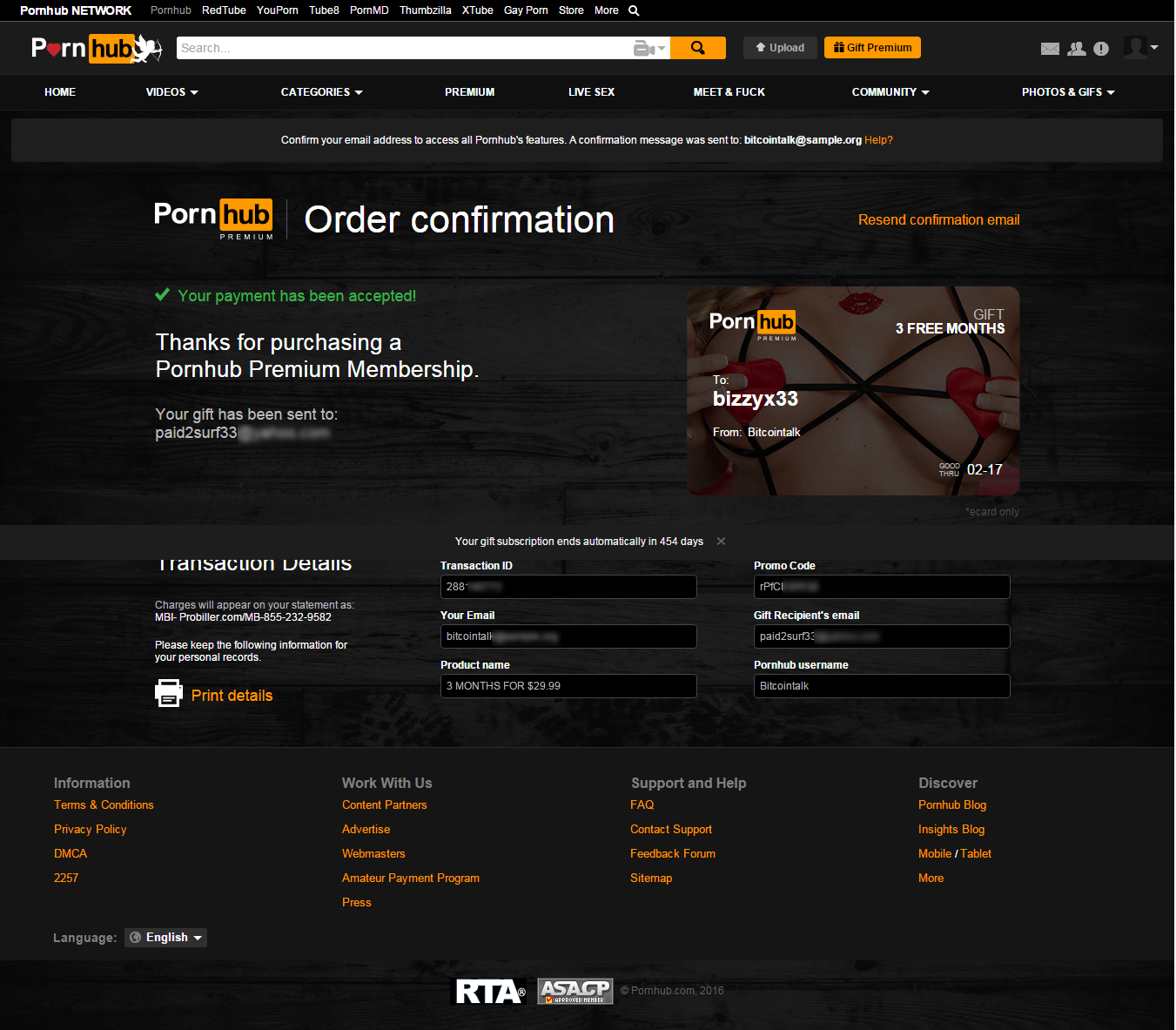This screenshot has width=1176, height=1030.
Task: Open the gift card preview image
Action: coord(853,391)
